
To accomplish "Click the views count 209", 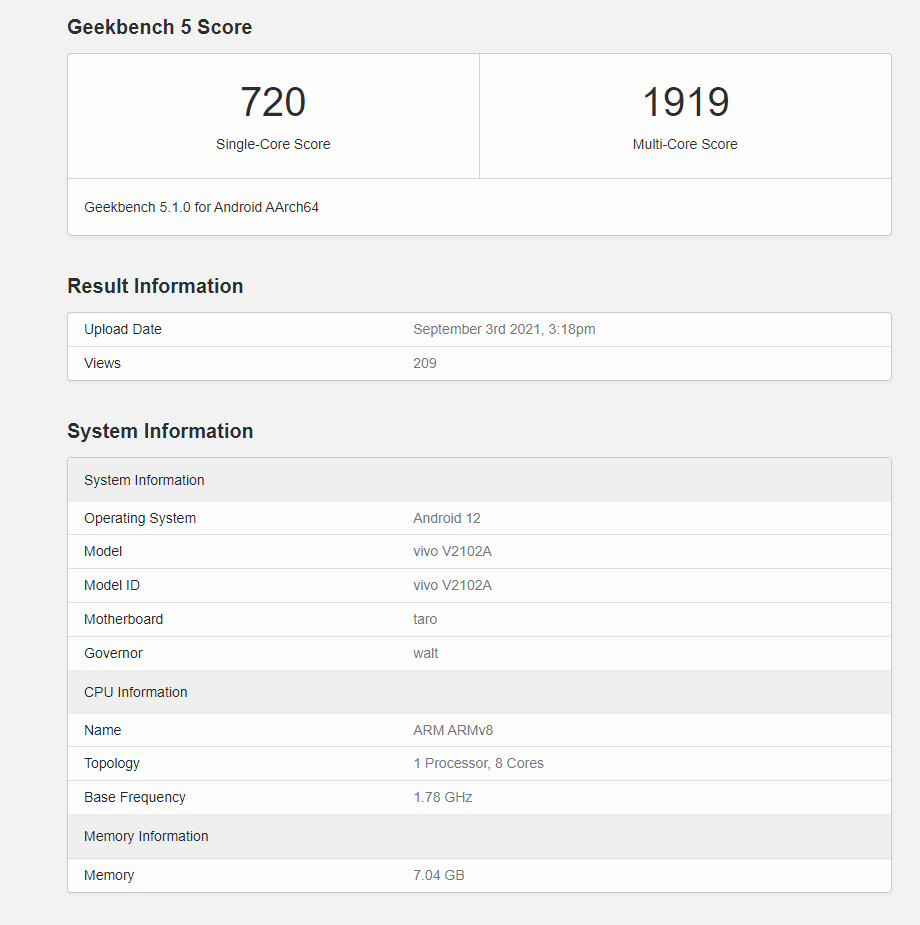I will coord(425,363).
